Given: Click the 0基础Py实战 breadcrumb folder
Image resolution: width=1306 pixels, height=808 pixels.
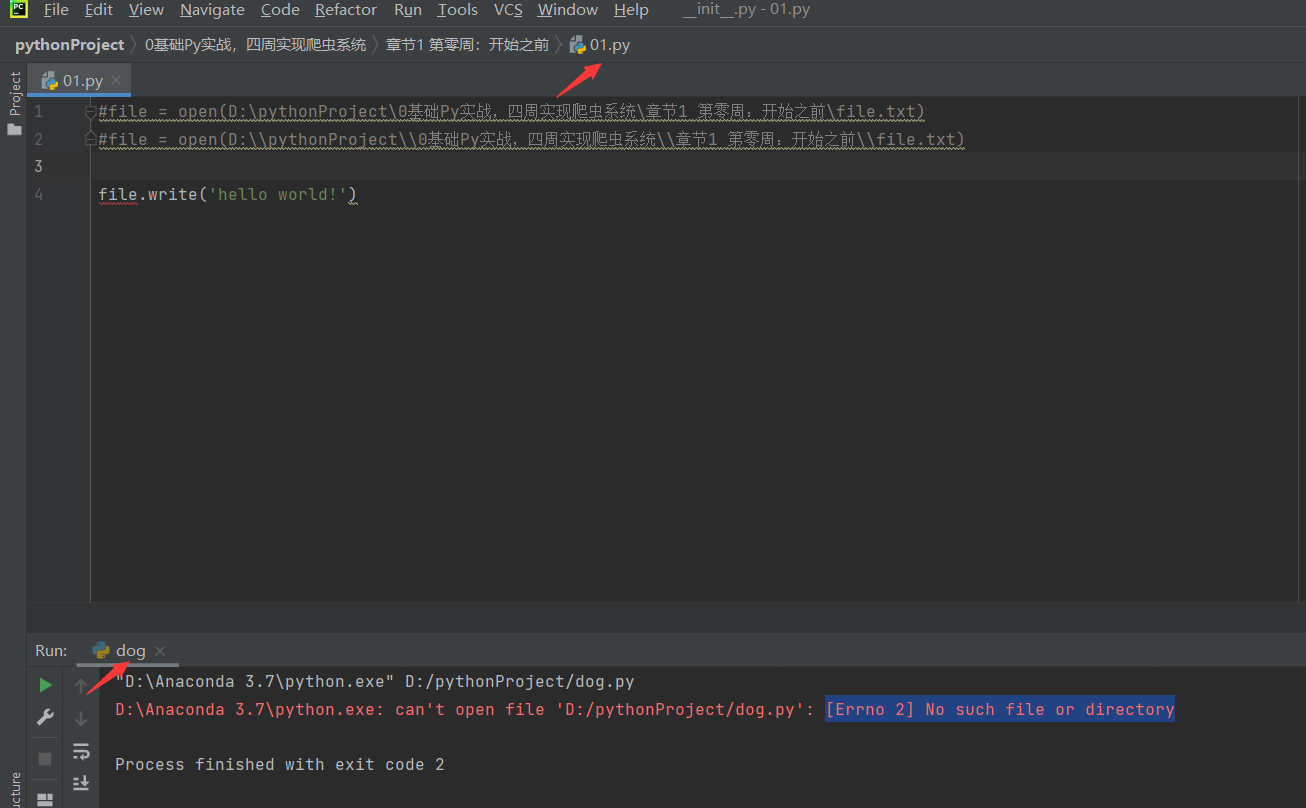Looking at the screenshot, I should coord(256,44).
